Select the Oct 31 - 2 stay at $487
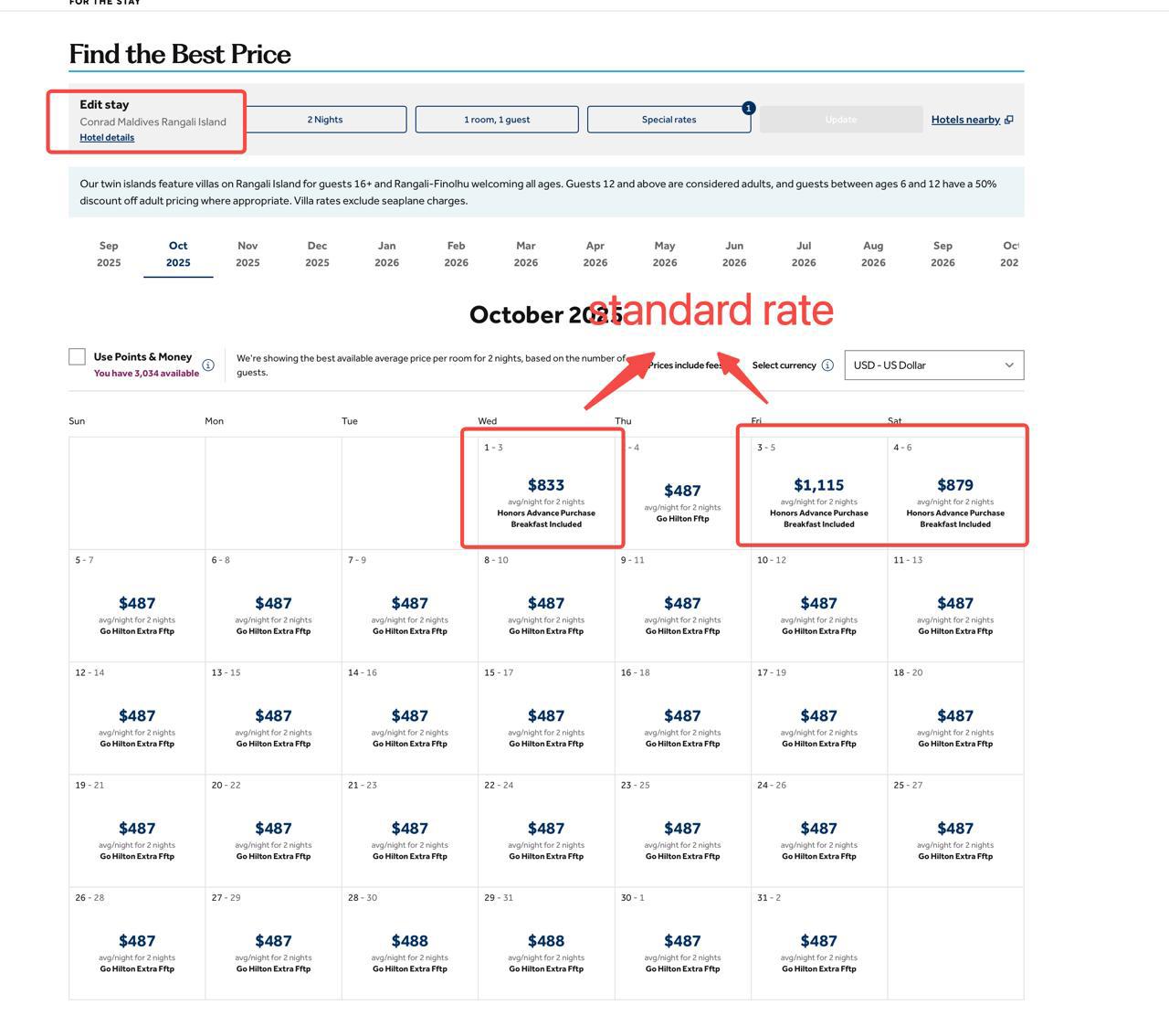Viewport: 1169px width, 1036px height. tap(818, 944)
